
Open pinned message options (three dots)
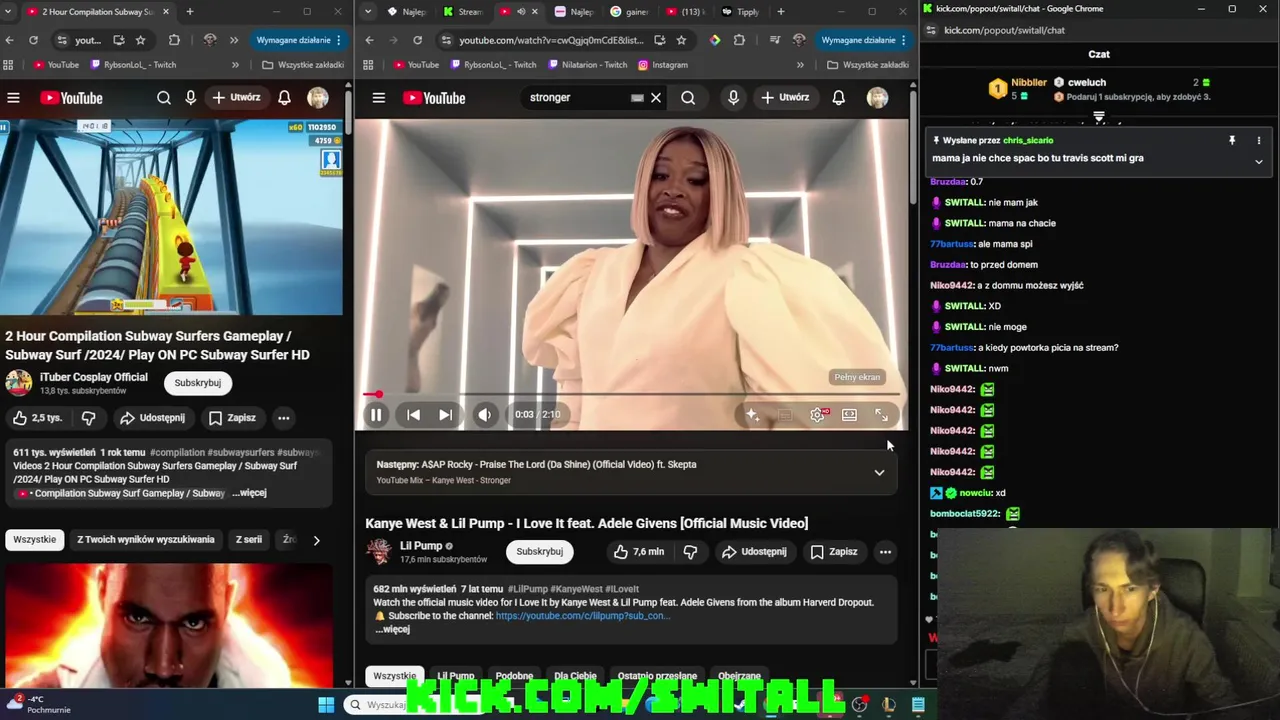point(1259,141)
